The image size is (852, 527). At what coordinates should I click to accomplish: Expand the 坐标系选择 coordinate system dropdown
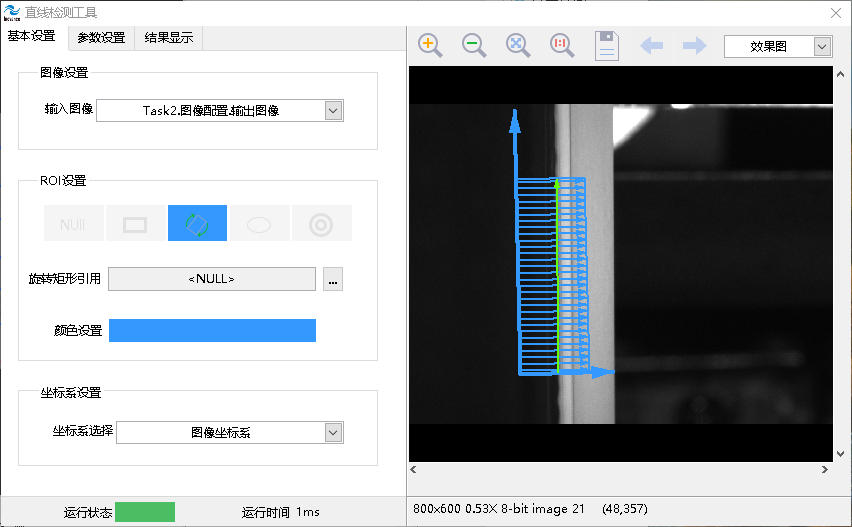[334, 432]
